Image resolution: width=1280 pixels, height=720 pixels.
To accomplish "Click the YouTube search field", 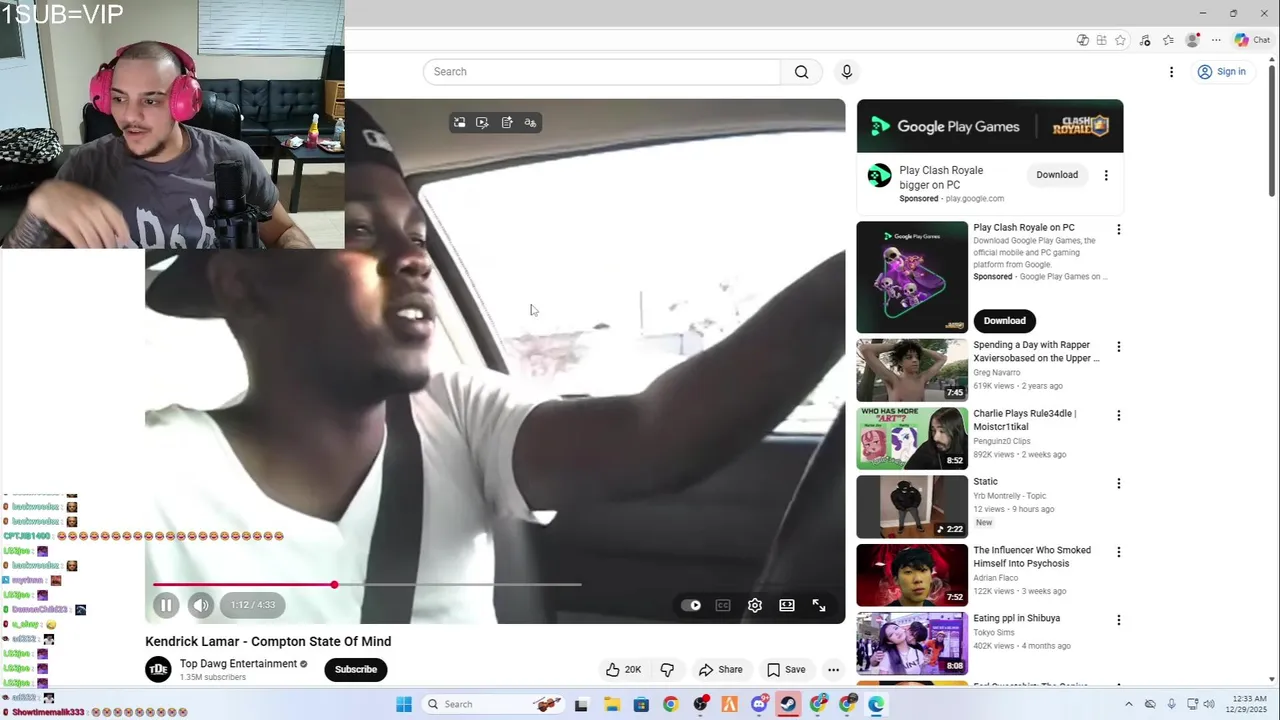I will click(601, 72).
